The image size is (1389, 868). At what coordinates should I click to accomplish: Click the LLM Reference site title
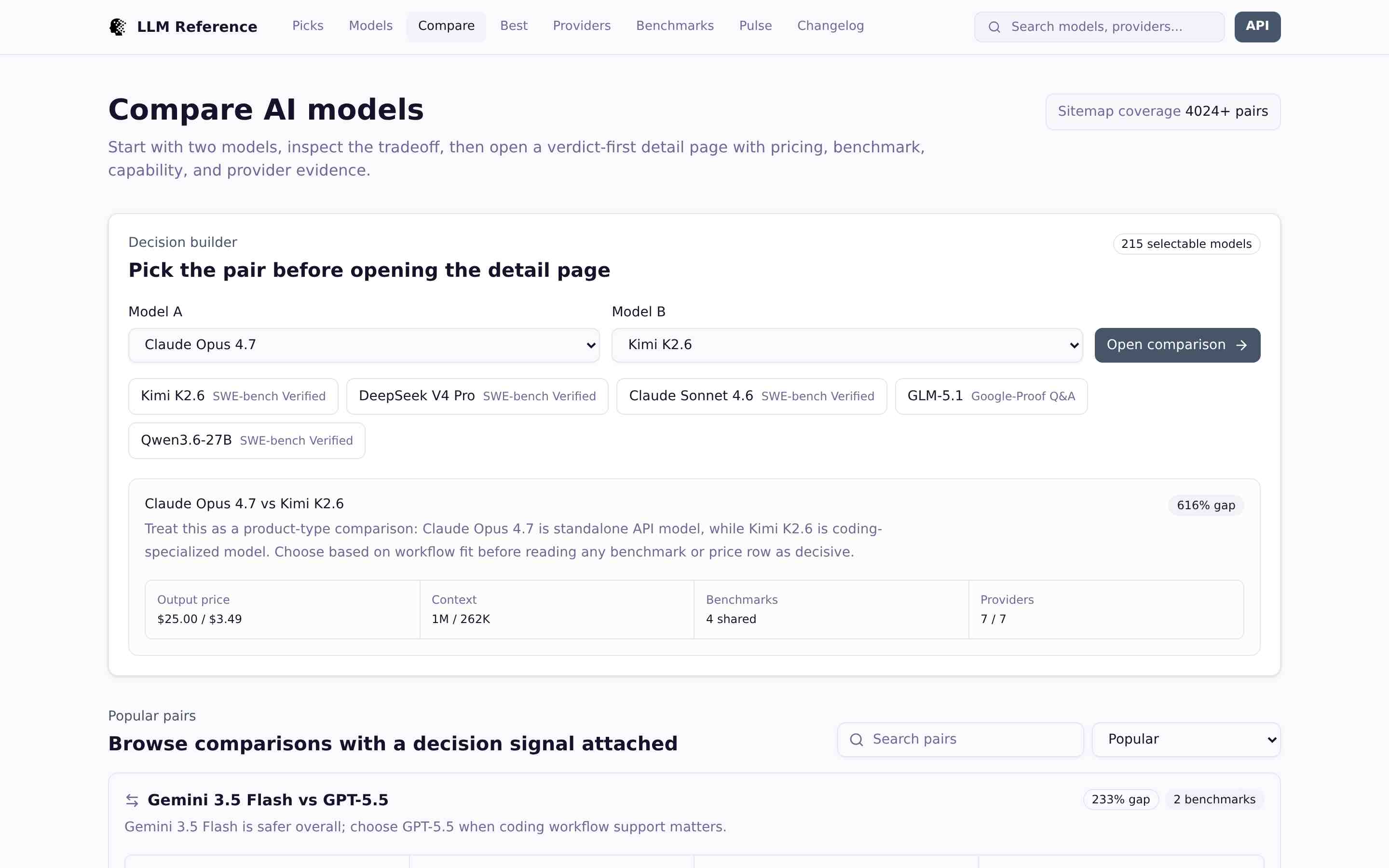click(x=197, y=27)
